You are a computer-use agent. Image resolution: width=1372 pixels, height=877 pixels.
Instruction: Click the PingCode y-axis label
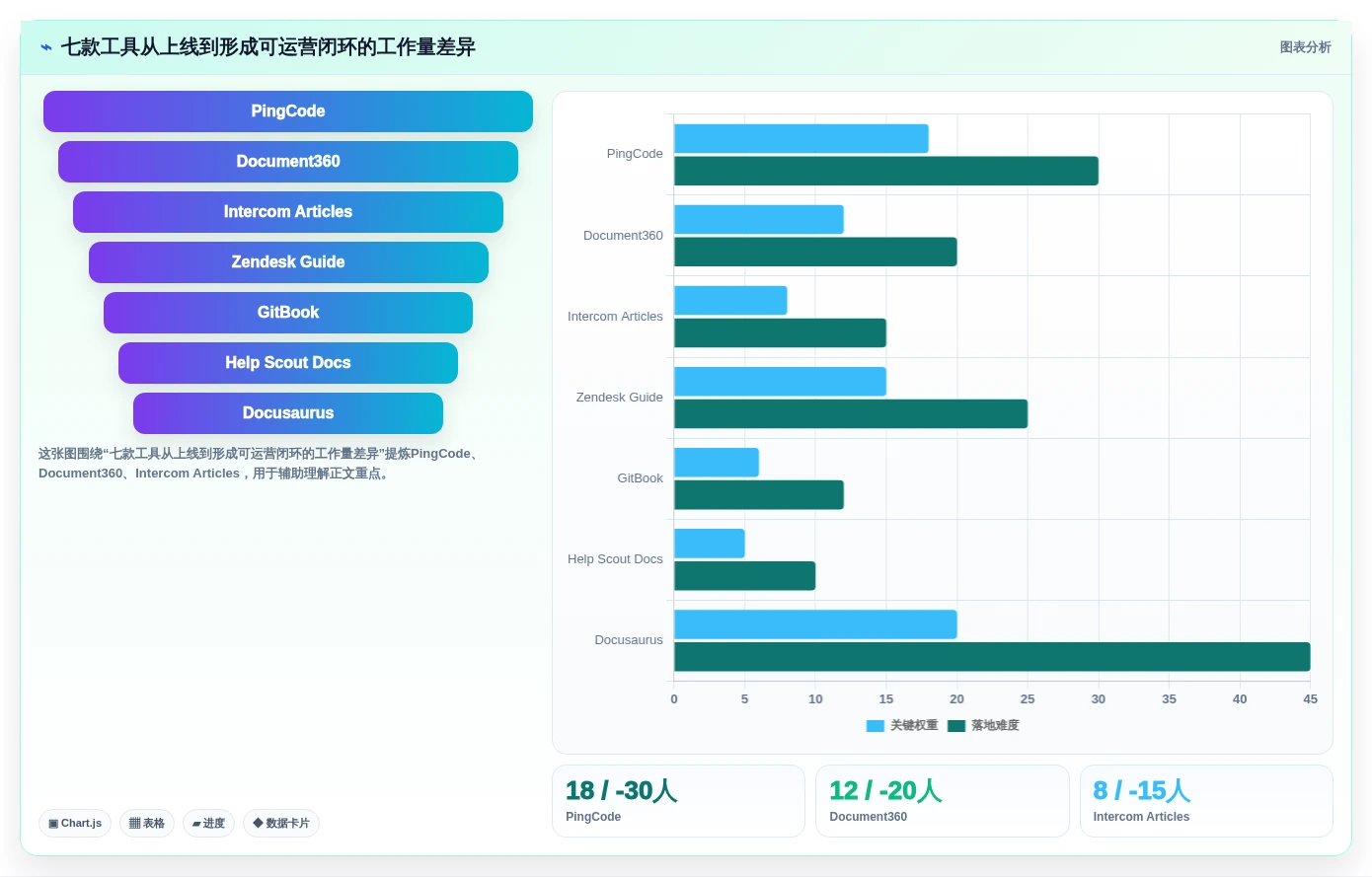point(635,154)
